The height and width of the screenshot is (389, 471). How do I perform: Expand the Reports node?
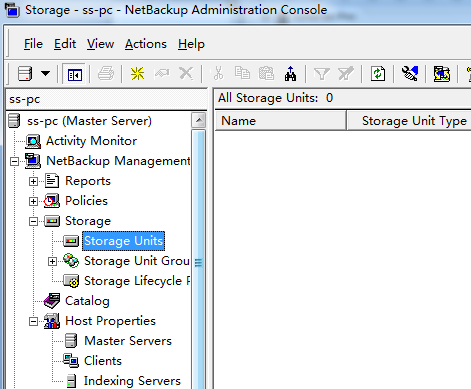(x=33, y=181)
